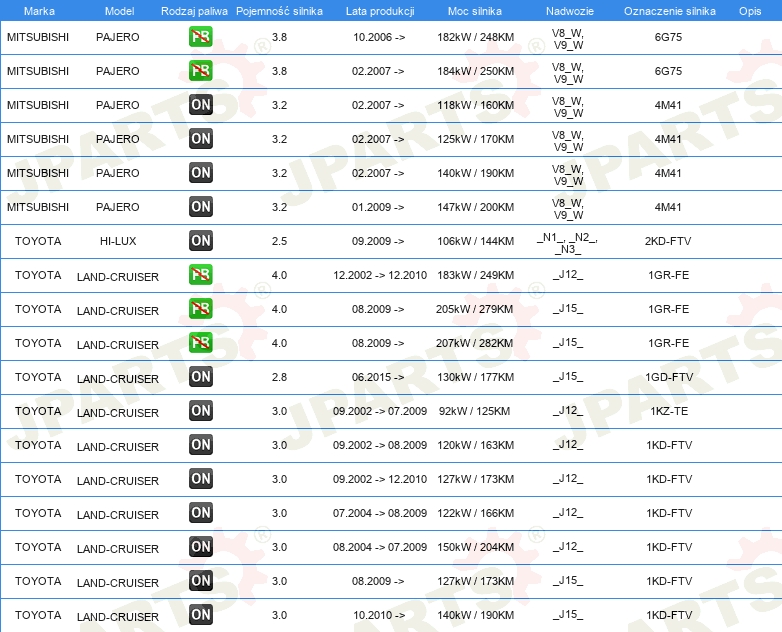Click the 2.5 engine capacity cell
The image size is (782, 632).
tap(279, 241)
